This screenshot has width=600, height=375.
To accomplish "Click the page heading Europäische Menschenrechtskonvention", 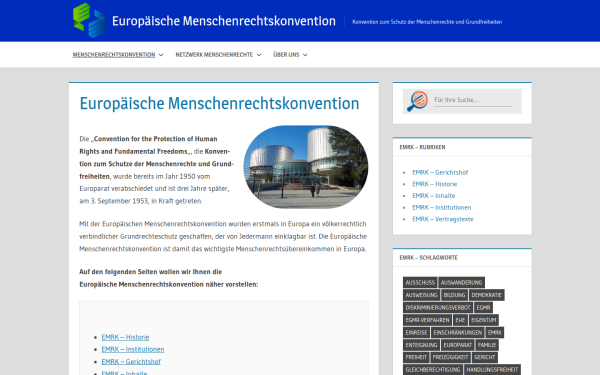I will pos(219,103).
